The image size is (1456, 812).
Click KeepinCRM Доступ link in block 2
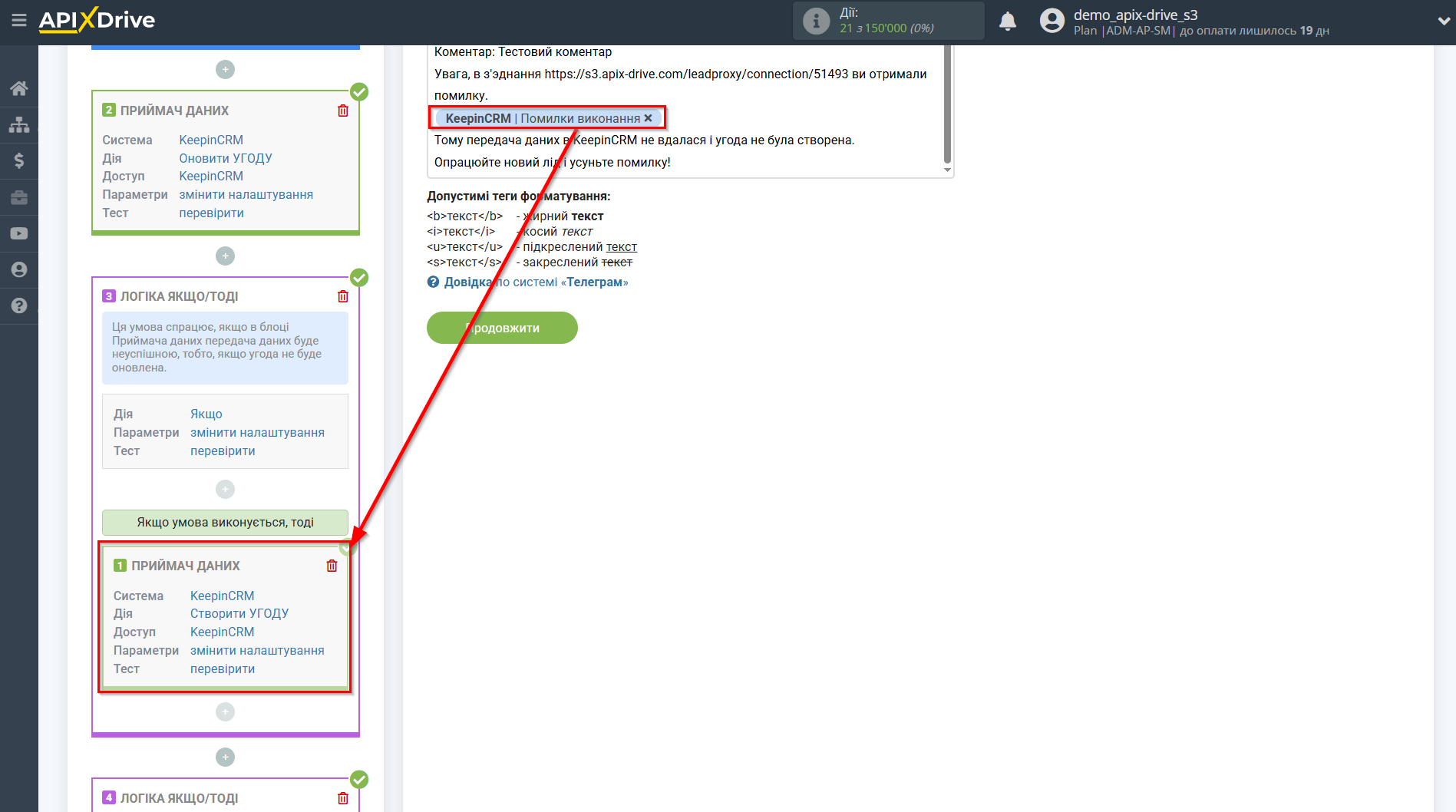(x=211, y=176)
